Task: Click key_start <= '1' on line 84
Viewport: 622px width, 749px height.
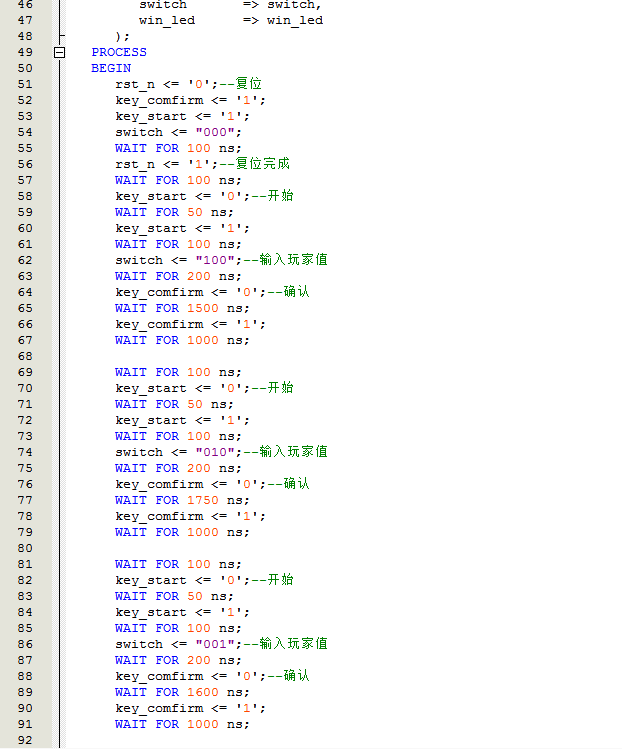Action: pyautogui.click(x=182, y=612)
